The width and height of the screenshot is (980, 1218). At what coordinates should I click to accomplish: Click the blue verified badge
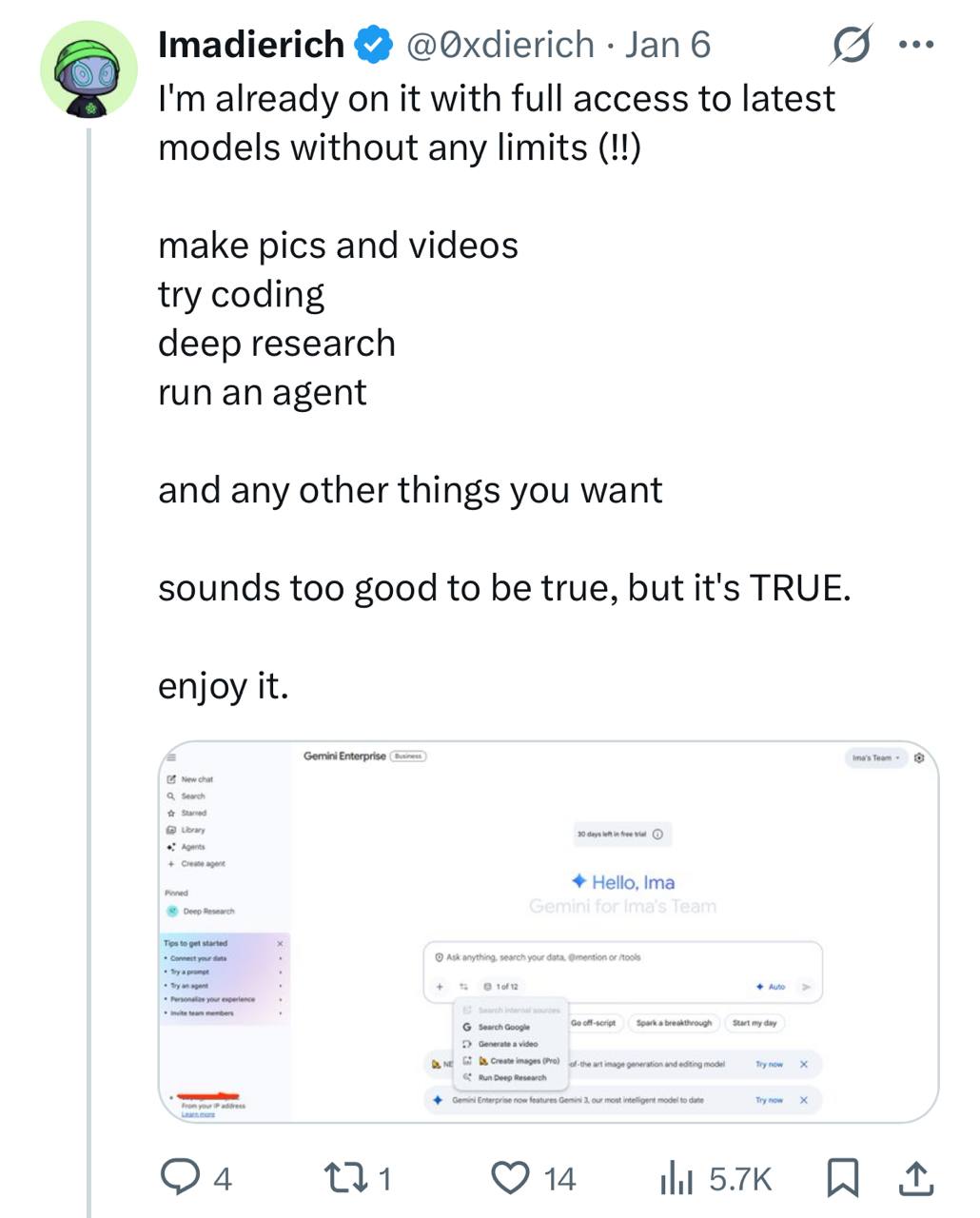374,45
